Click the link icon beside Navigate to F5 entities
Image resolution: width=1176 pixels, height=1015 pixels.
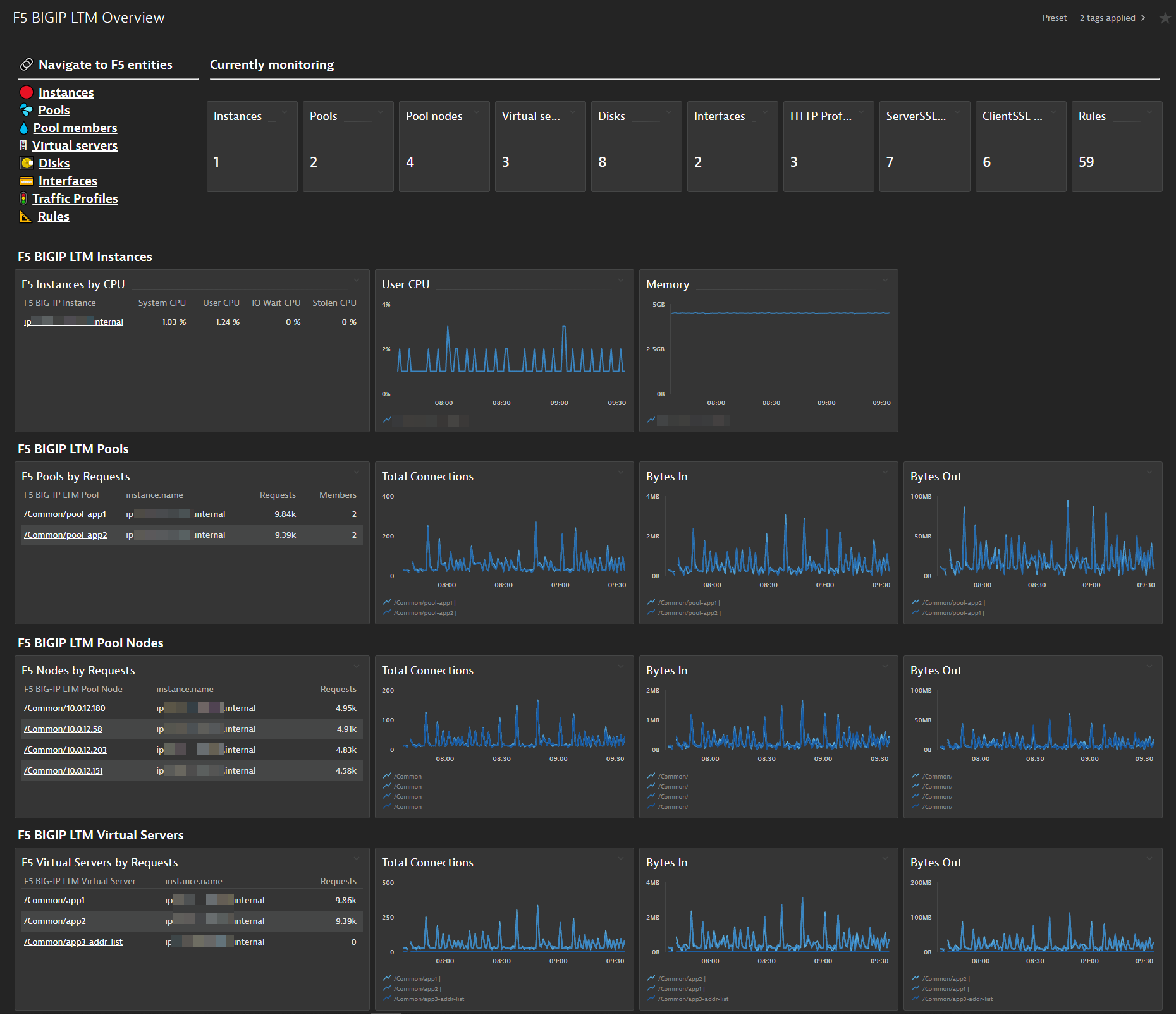coord(27,64)
